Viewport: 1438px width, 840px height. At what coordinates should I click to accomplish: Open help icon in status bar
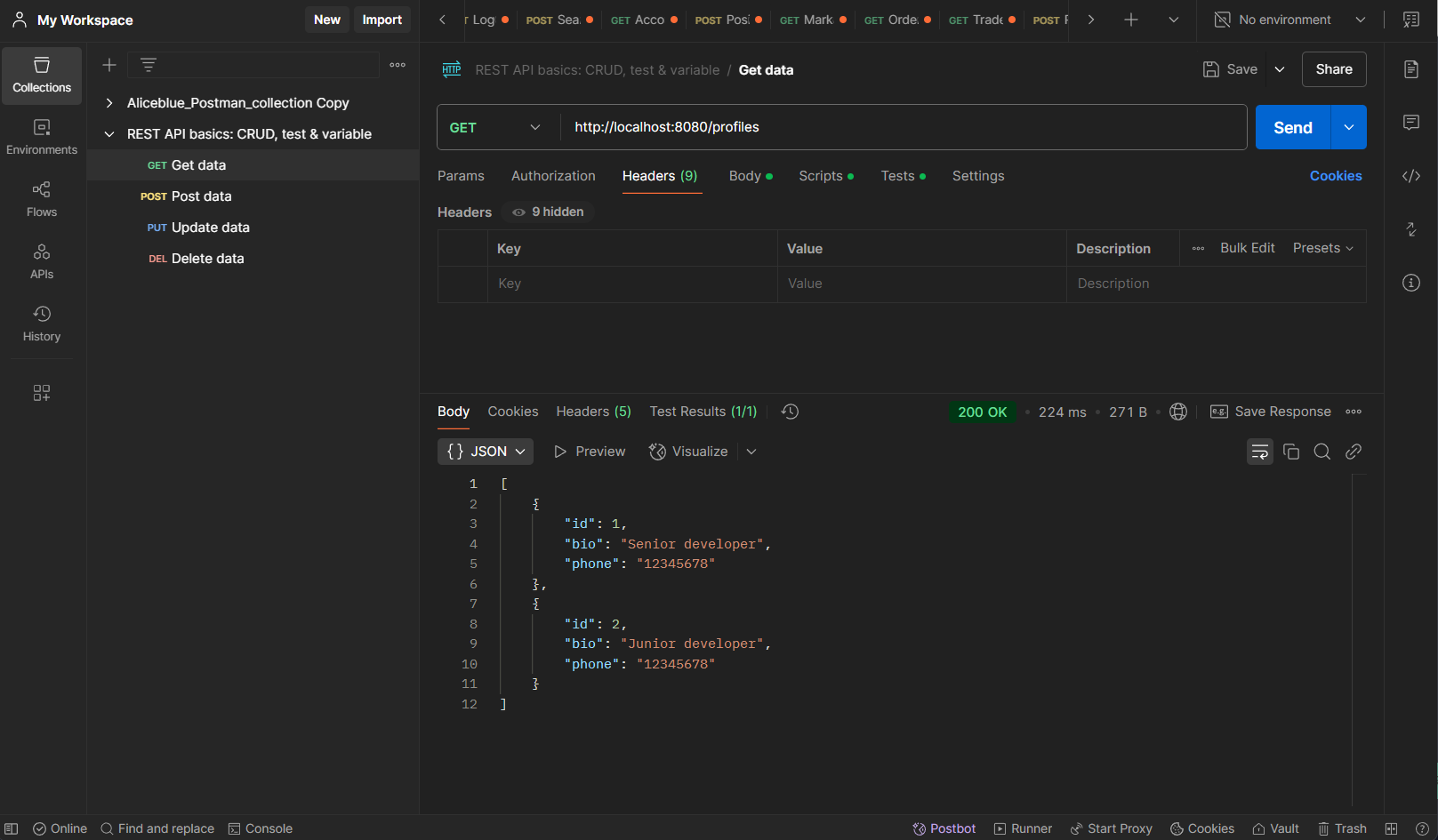point(1422,828)
